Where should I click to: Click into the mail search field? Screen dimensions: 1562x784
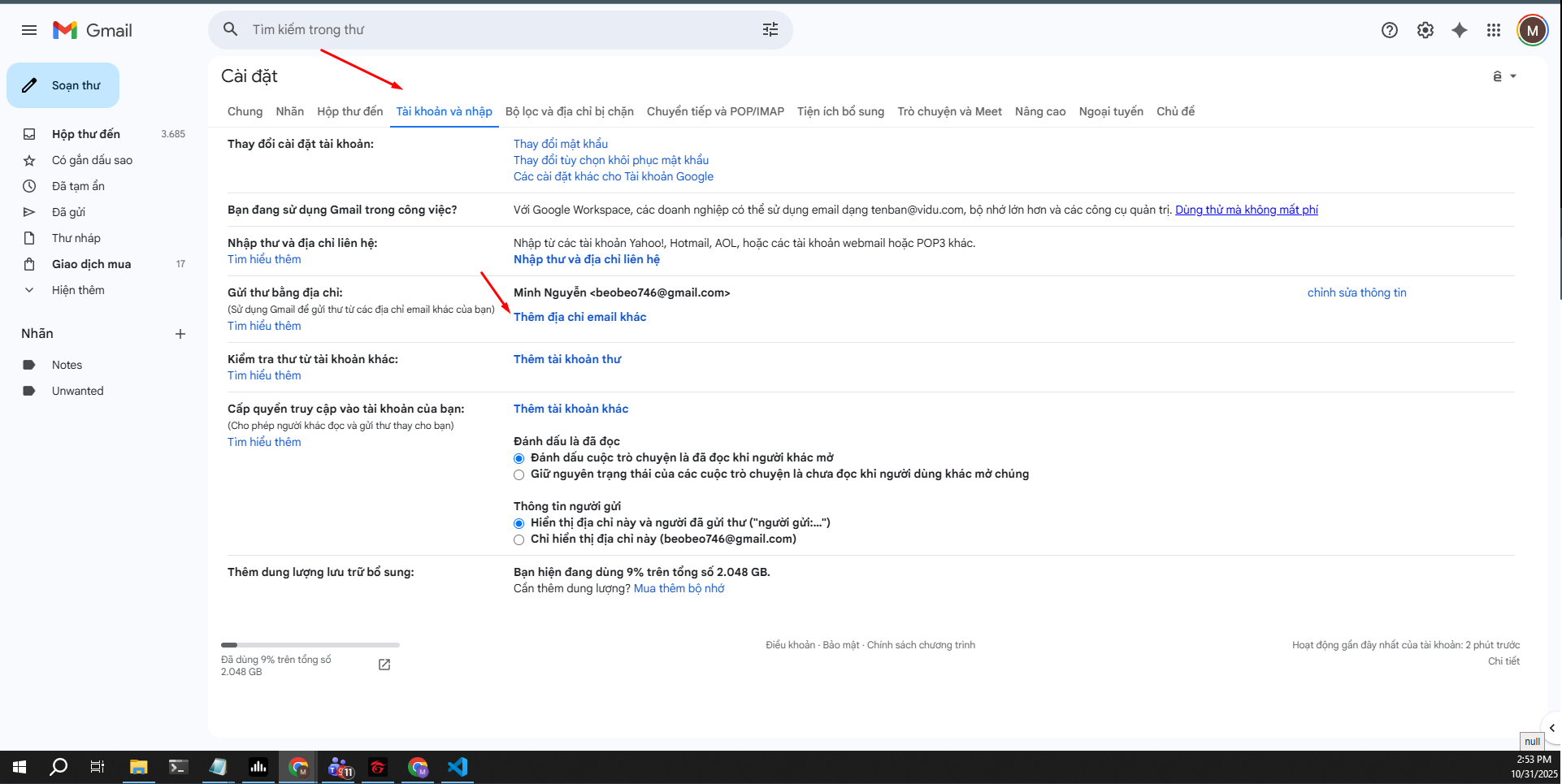click(x=488, y=30)
